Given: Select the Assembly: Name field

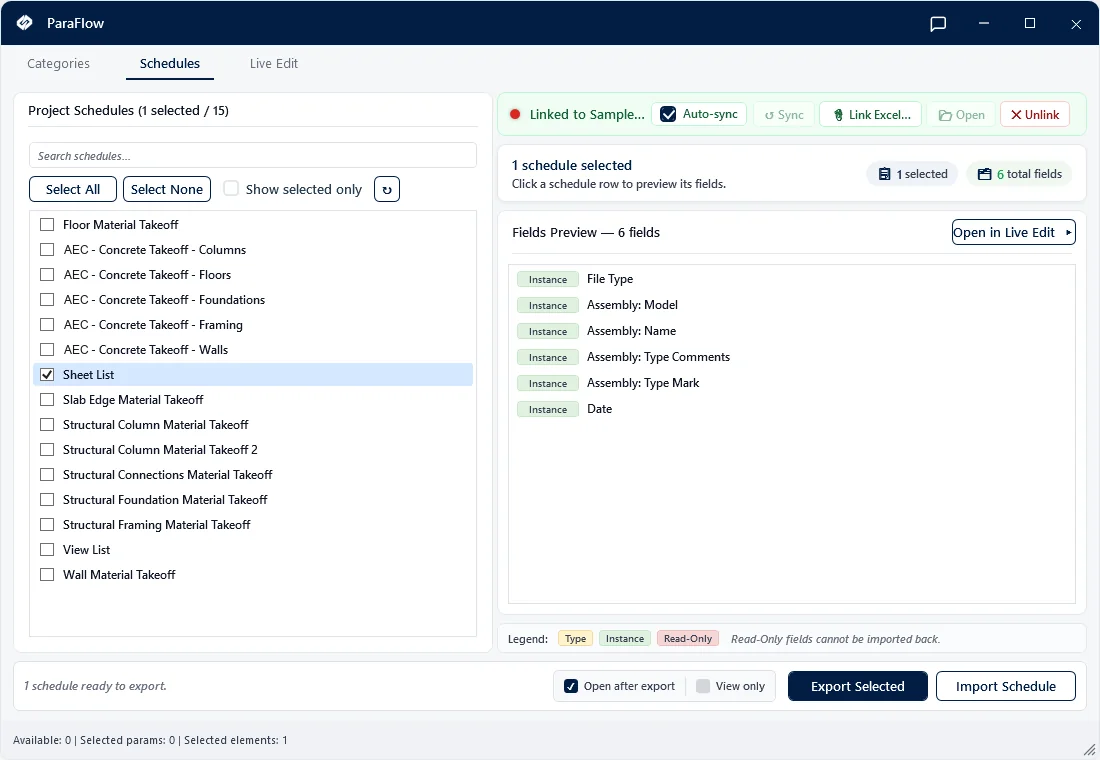Looking at the screenshot, I should 791,331.
